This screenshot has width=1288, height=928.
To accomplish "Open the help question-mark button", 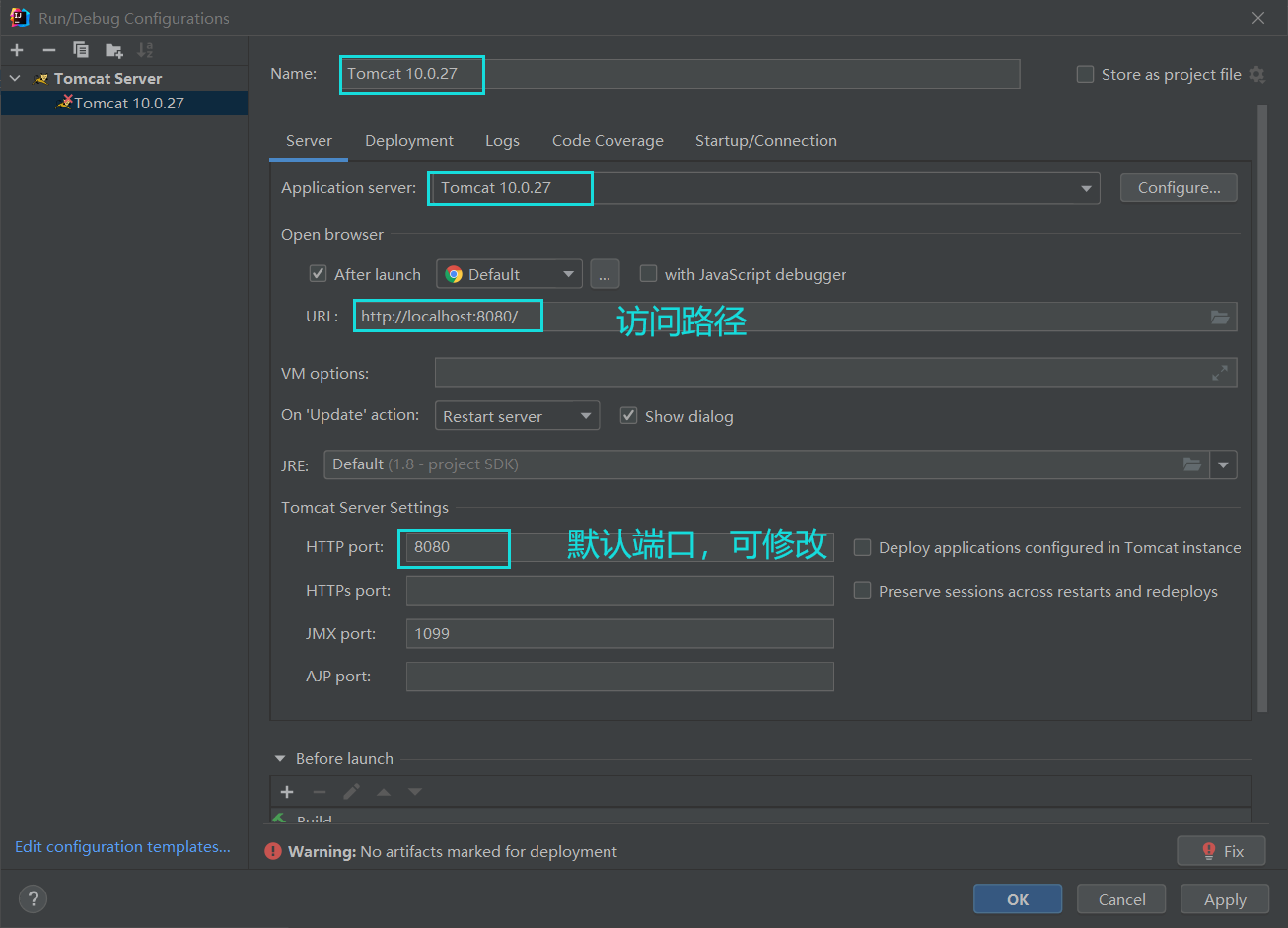I will (x=33, y=898).
